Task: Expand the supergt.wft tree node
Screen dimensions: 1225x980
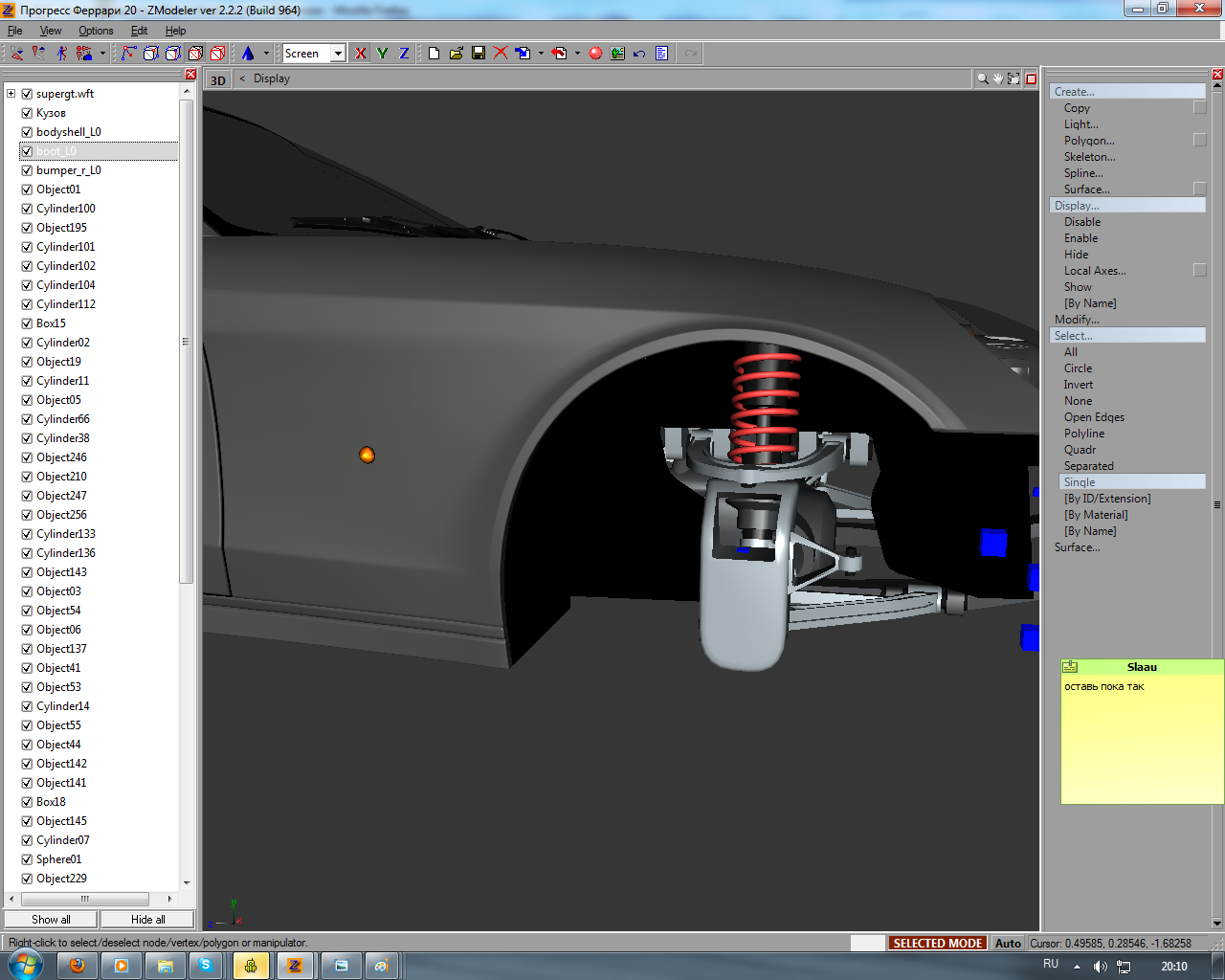Action: click(x=11, y=94)
